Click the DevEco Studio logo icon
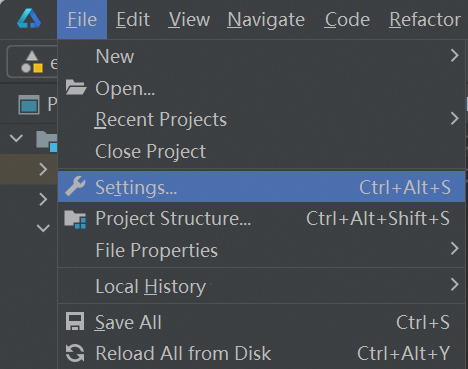Viewport: 468px width, 369px height. pos(29,19)
